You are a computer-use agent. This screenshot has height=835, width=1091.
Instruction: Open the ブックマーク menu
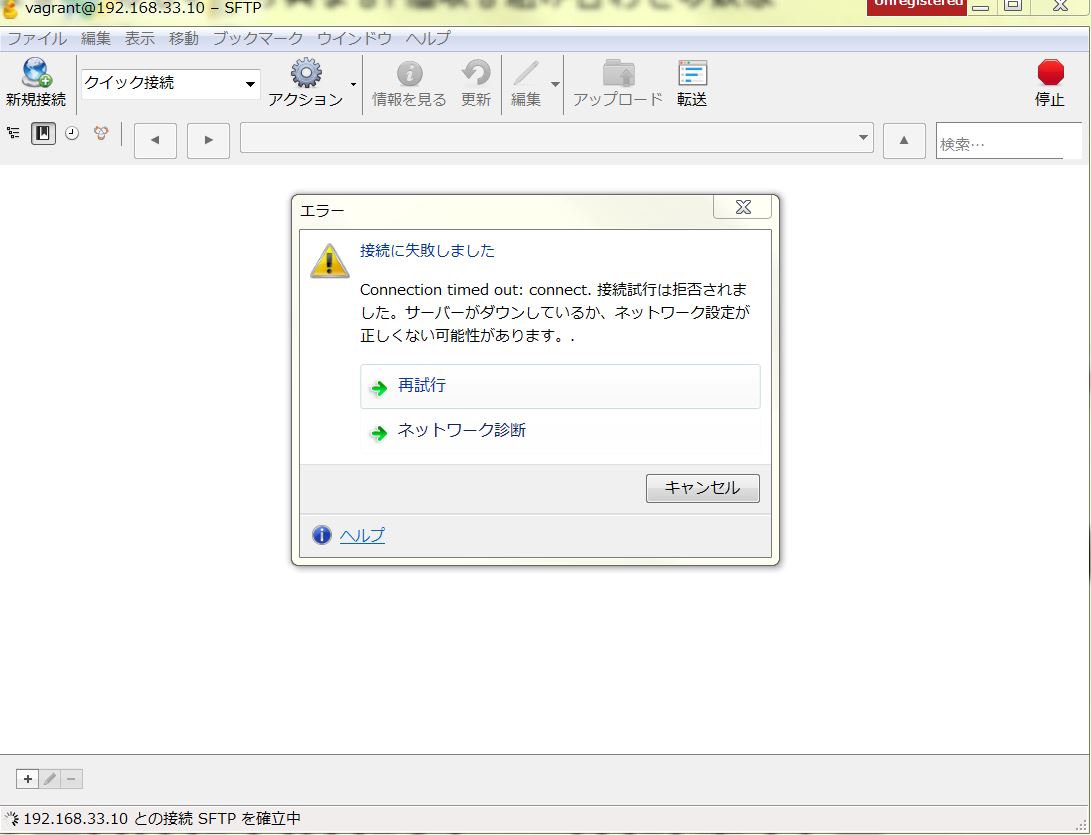tap(257, 39)
